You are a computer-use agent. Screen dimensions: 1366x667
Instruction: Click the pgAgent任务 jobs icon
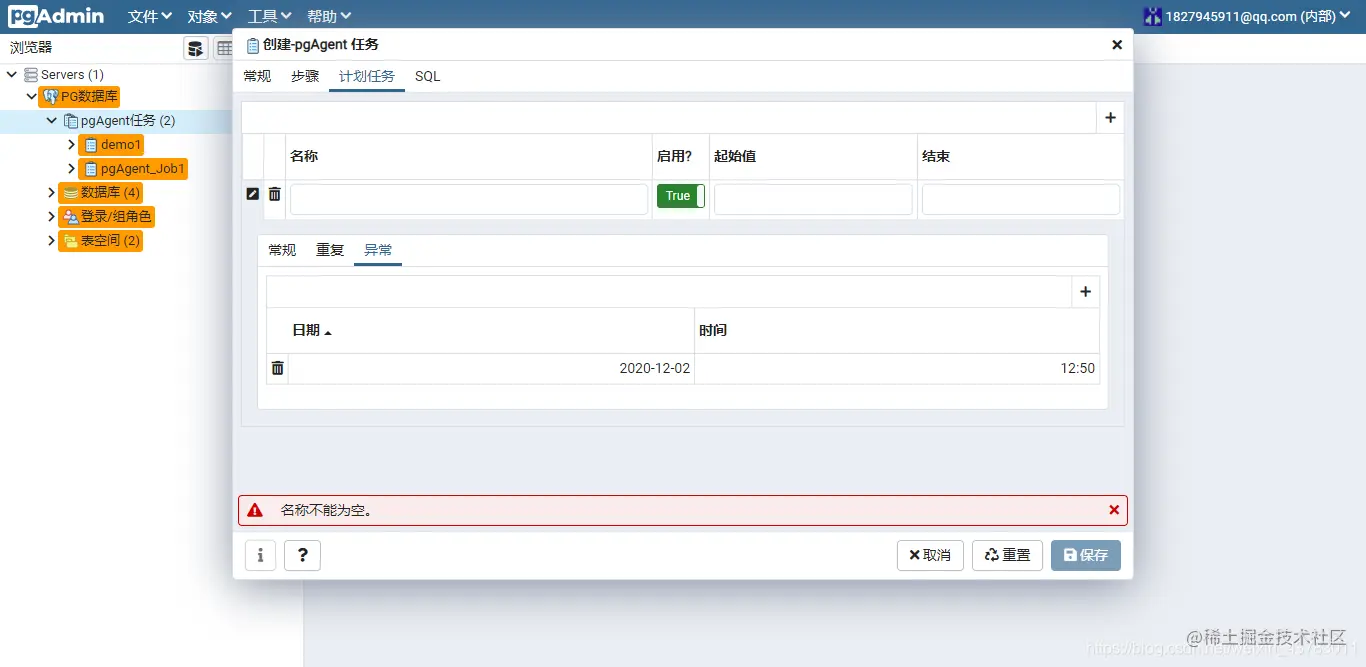70,121
